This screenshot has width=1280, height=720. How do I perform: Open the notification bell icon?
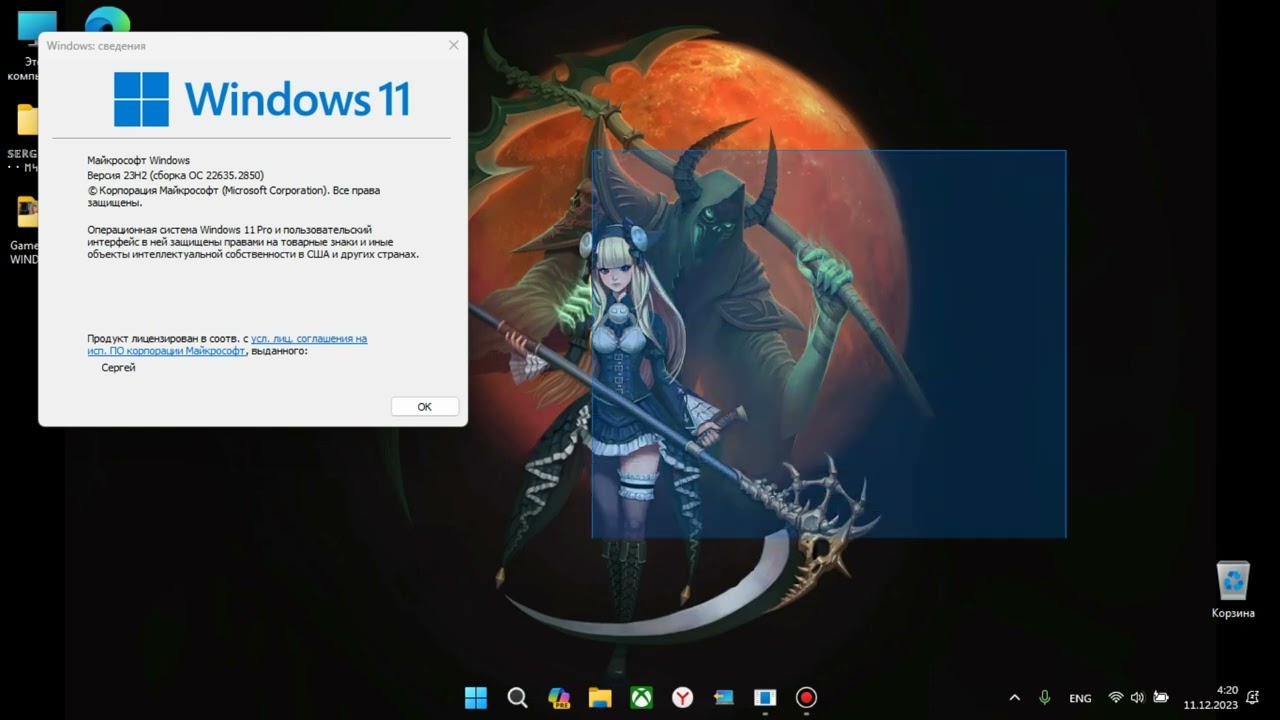pos(1253,698)
